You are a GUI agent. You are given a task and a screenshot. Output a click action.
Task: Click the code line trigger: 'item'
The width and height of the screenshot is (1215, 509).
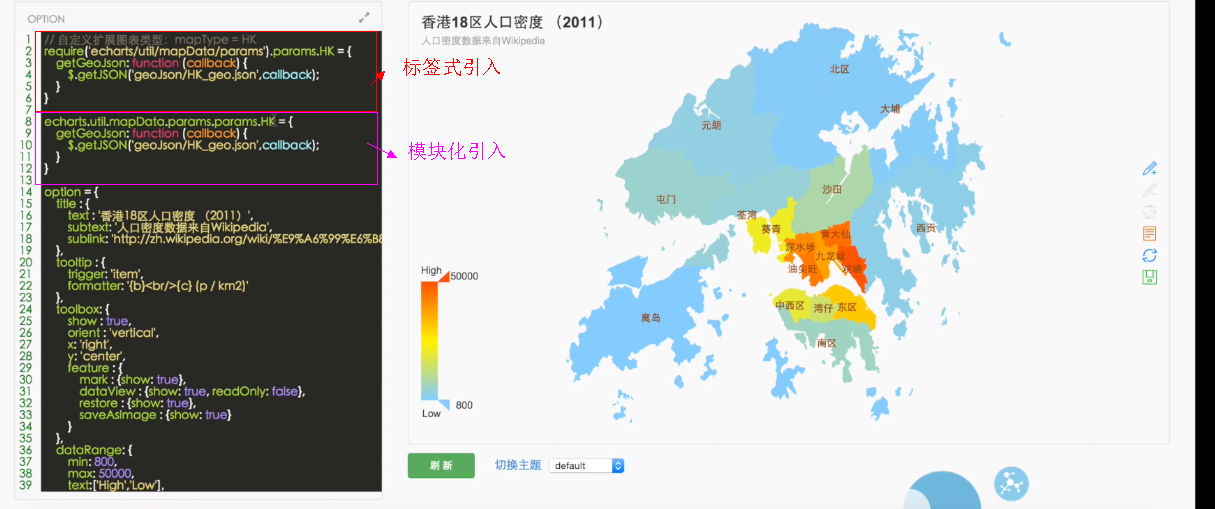click(x=105, y=274)
